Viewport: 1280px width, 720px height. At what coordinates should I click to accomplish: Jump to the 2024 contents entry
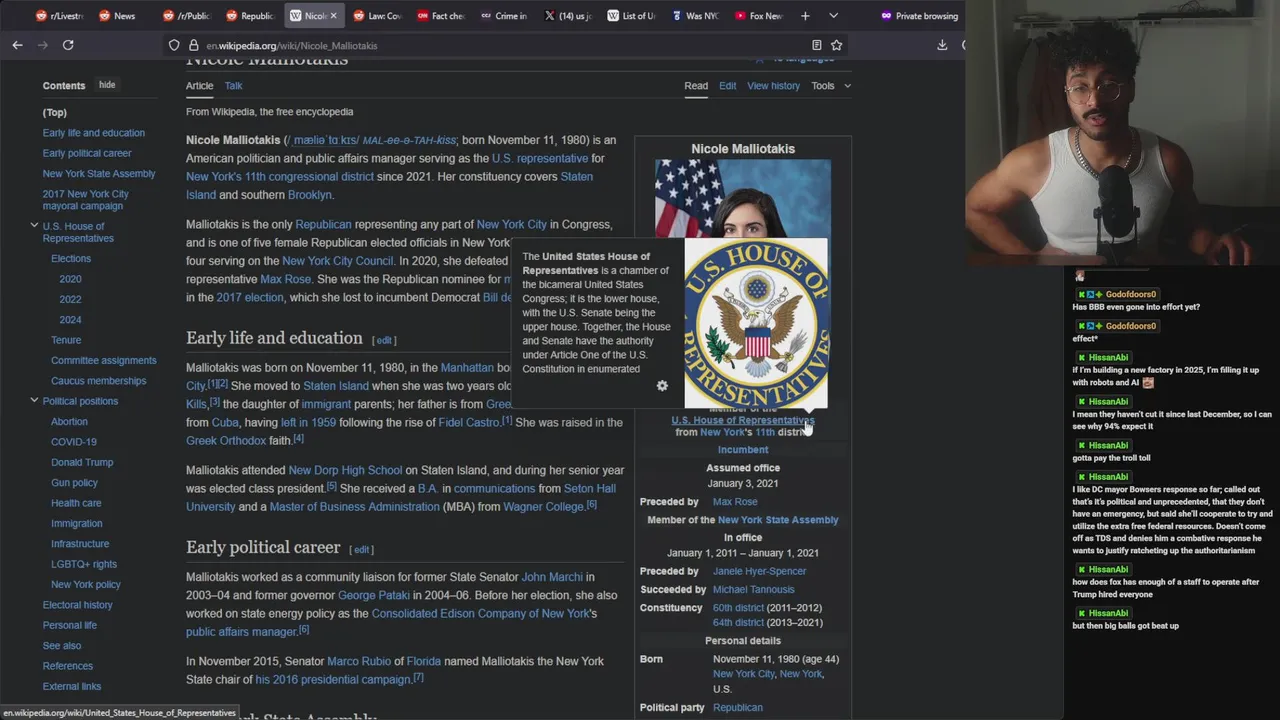pyautogui.click(x=70, y=320)
